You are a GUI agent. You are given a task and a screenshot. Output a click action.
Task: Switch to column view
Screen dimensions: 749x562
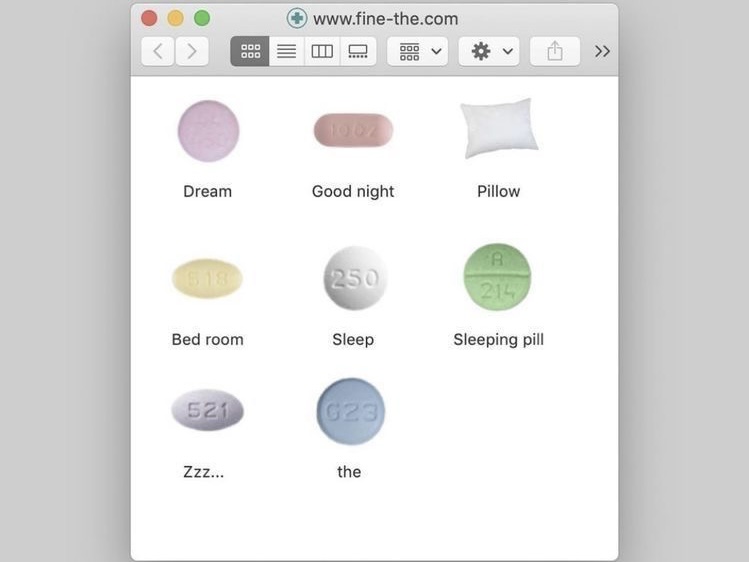click(322, 51)
